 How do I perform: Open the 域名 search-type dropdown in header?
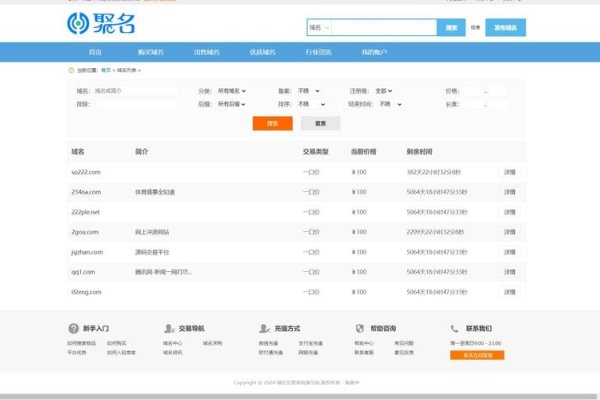pos(319,28)
